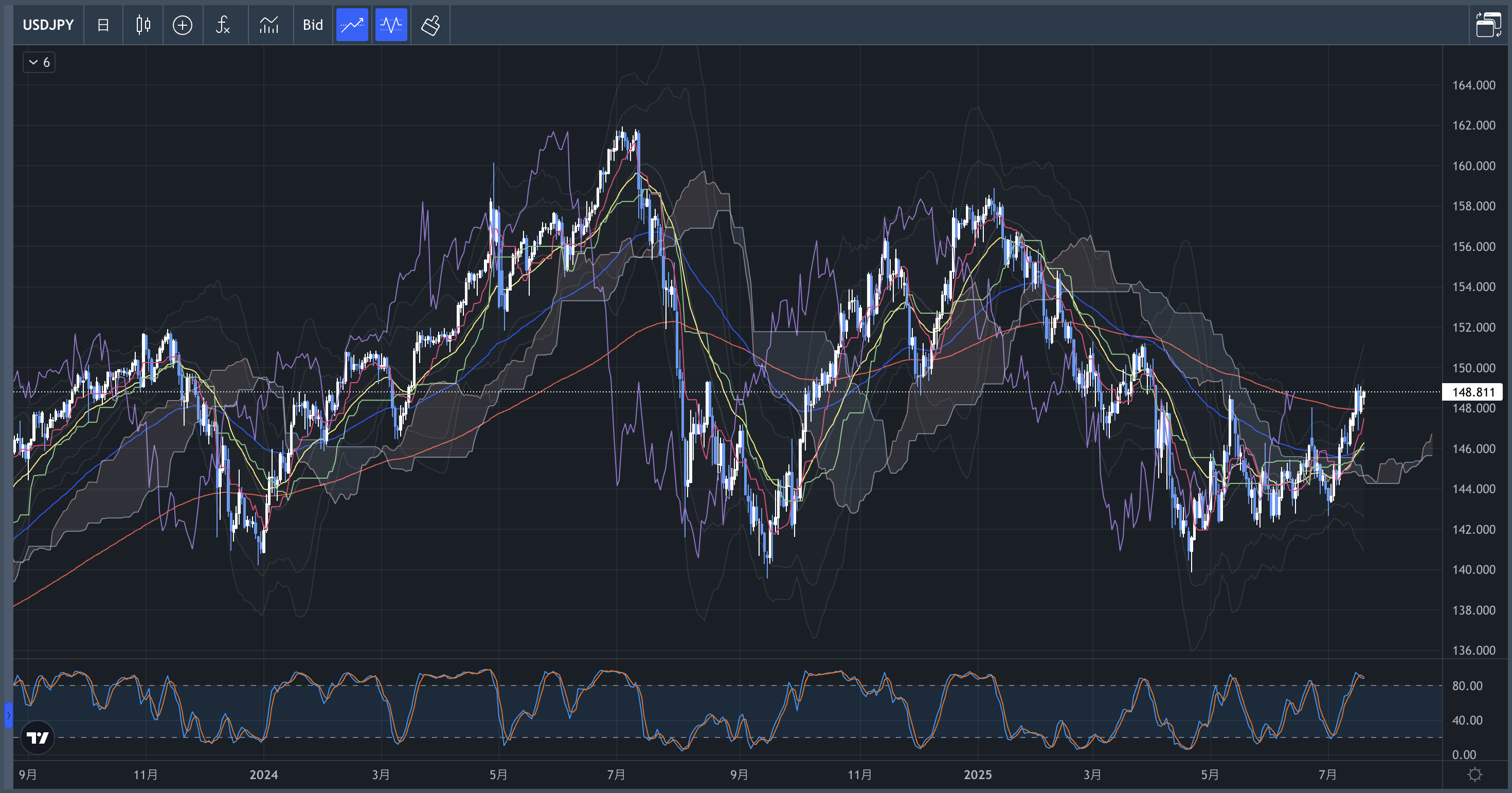The width and height of the screenshot is (1512, 793).
Task: Change the candlestick chart type
Action: point(142,25)
